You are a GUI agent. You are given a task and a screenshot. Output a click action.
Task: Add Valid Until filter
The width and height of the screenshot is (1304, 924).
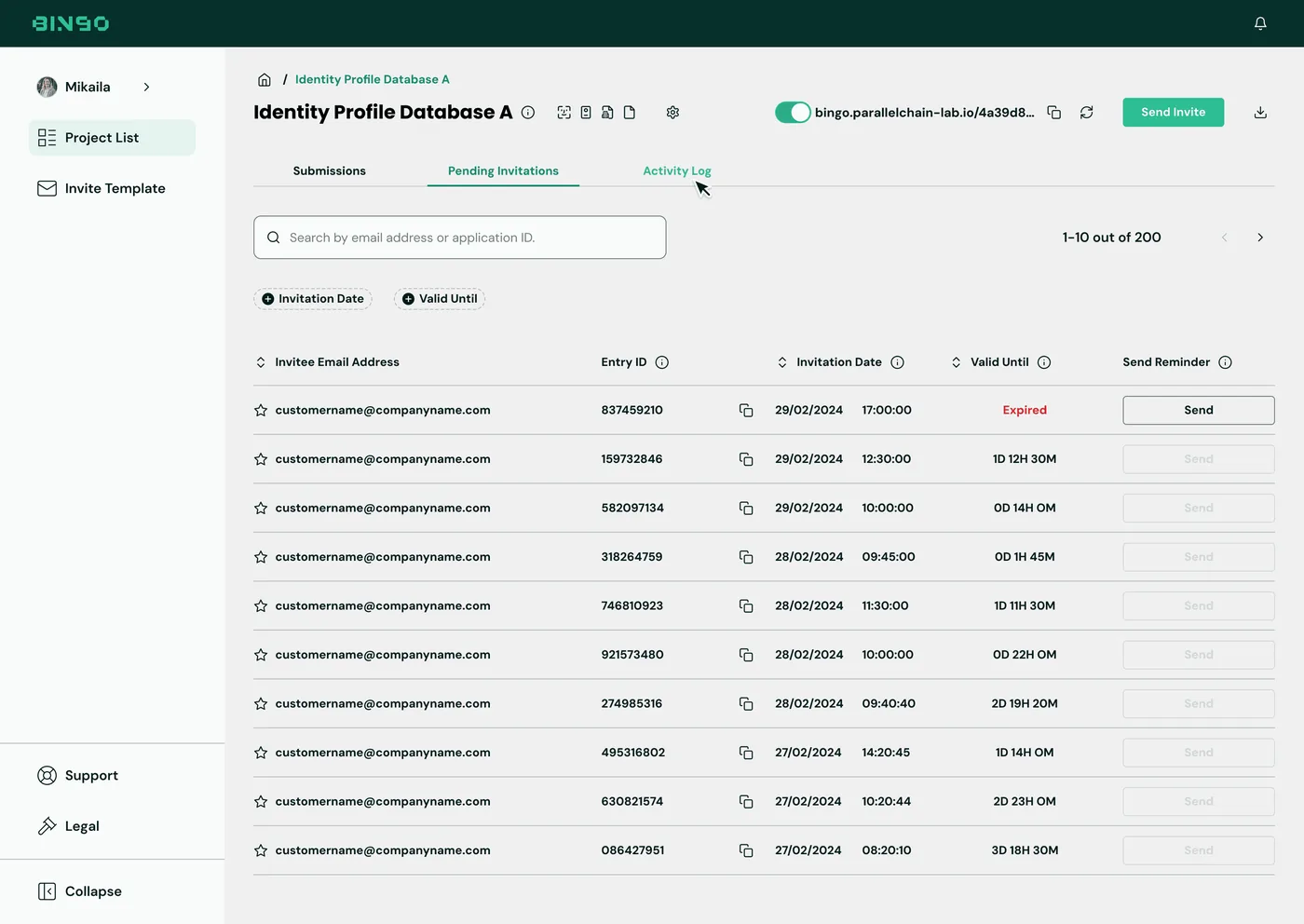[x=440, y=299]
